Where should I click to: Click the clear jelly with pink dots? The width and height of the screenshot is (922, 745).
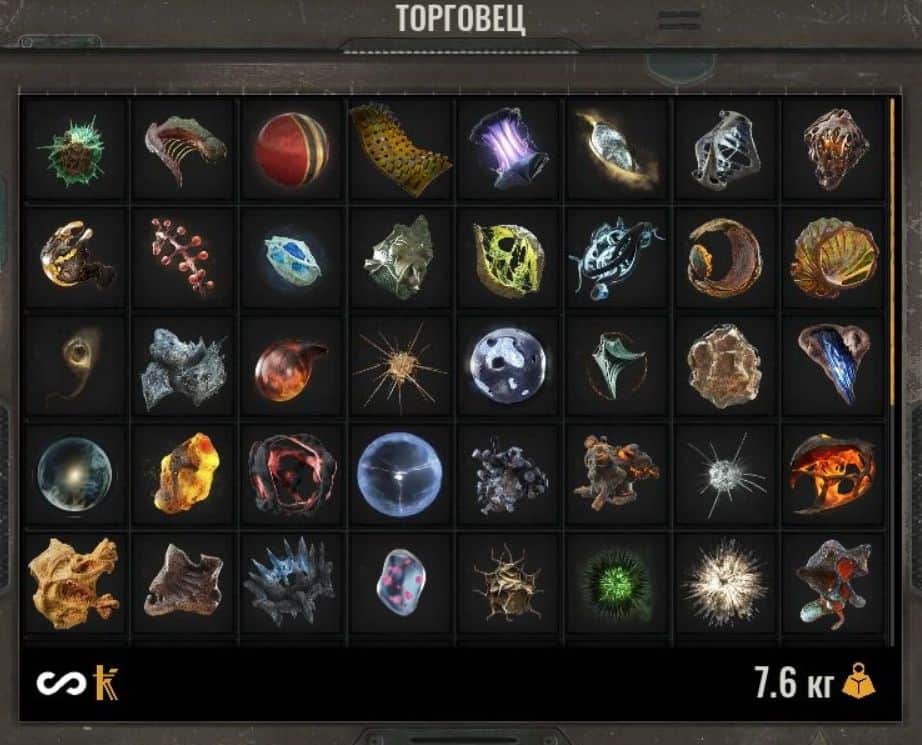pyautogui.click(x=401, y=582)
